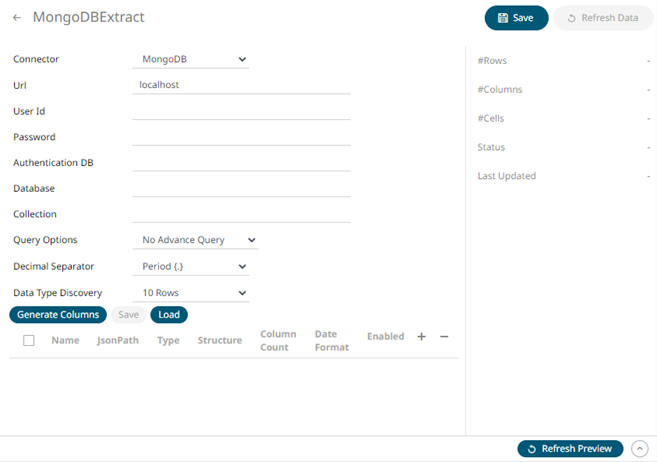Click the plus icon to add column
657x462 pixels.
pyautogui.click(x=421, y=337)
